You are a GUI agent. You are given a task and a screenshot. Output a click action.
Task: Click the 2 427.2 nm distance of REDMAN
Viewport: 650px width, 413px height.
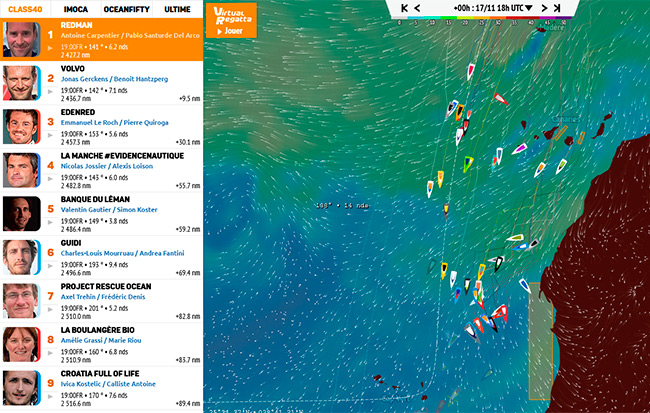coord(75,55)
